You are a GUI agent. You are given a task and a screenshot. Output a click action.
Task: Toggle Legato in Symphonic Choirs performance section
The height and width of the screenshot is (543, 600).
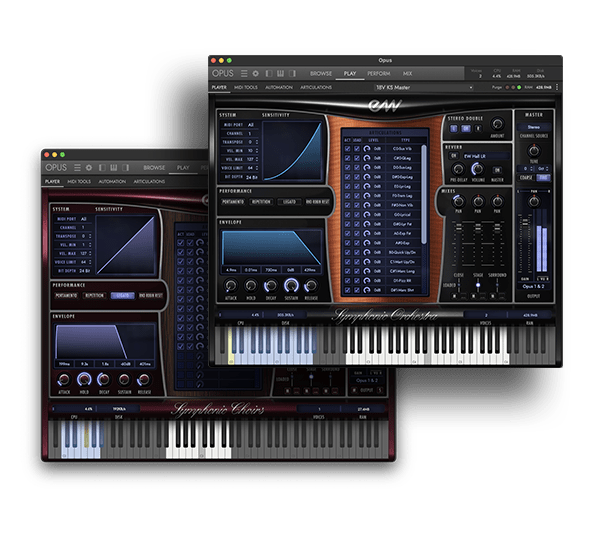[x=122, y=296]
